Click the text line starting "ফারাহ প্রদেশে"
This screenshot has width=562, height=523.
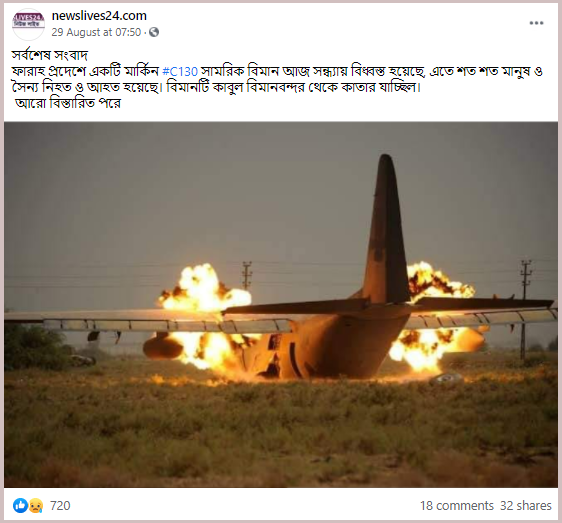[x=277, y=71]
